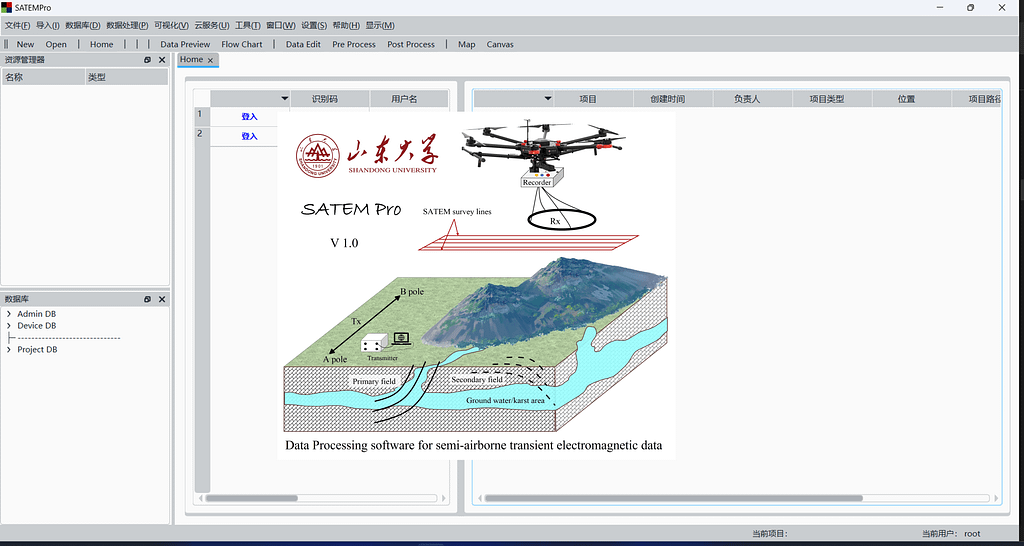This screenshot has width=1024, height=546.
Task: Click the first 登入 link in row 1
Action: tap(249, 117)
